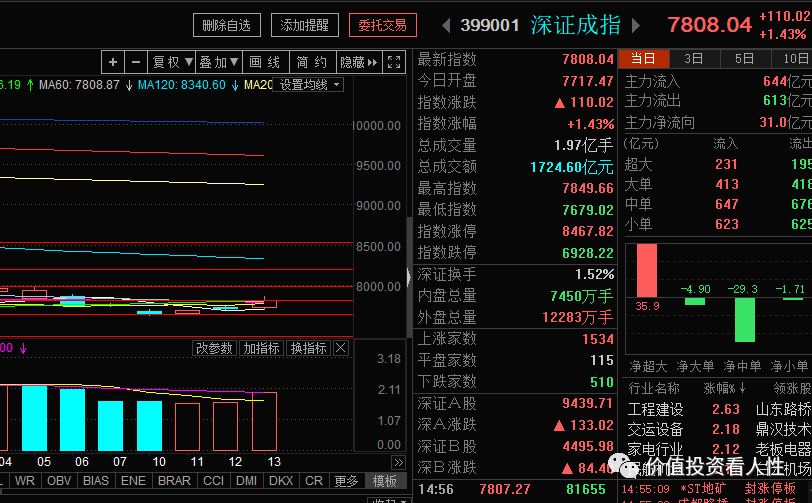Screen dimensions: 812x503
Task: Click the zoom-out minus icon on chart toolbar
Action: pos(136,63)
